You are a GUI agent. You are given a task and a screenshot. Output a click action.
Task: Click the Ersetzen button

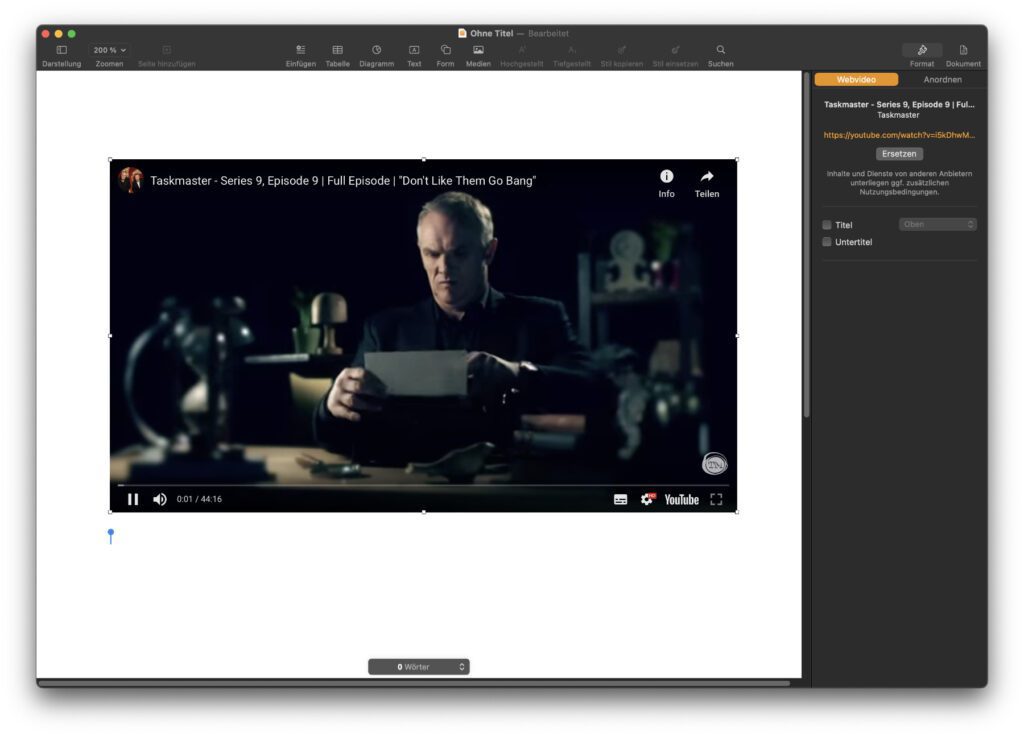pyautogui.click(x=899, y=154)
